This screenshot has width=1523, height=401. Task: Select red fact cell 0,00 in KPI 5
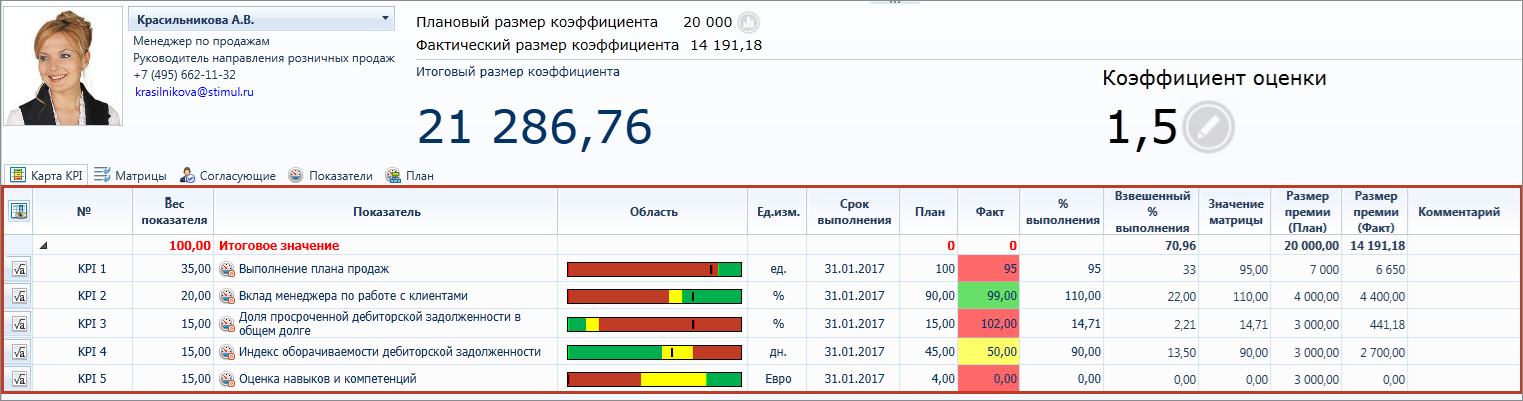[x=989, y=379]
